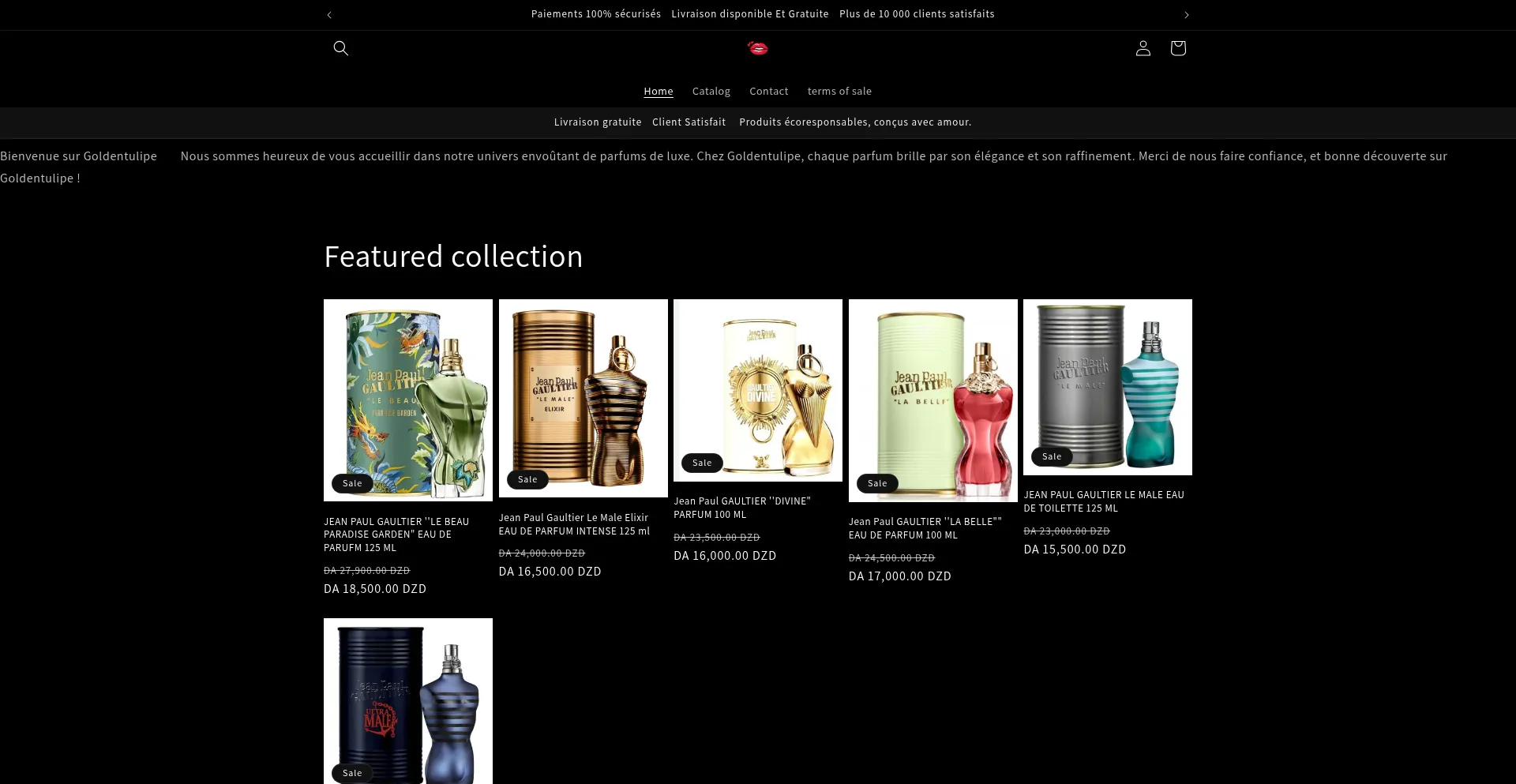Click the struck price DA 23,500.00 DZD
This screenshot has width=1516, height=784.
[717, 538]
